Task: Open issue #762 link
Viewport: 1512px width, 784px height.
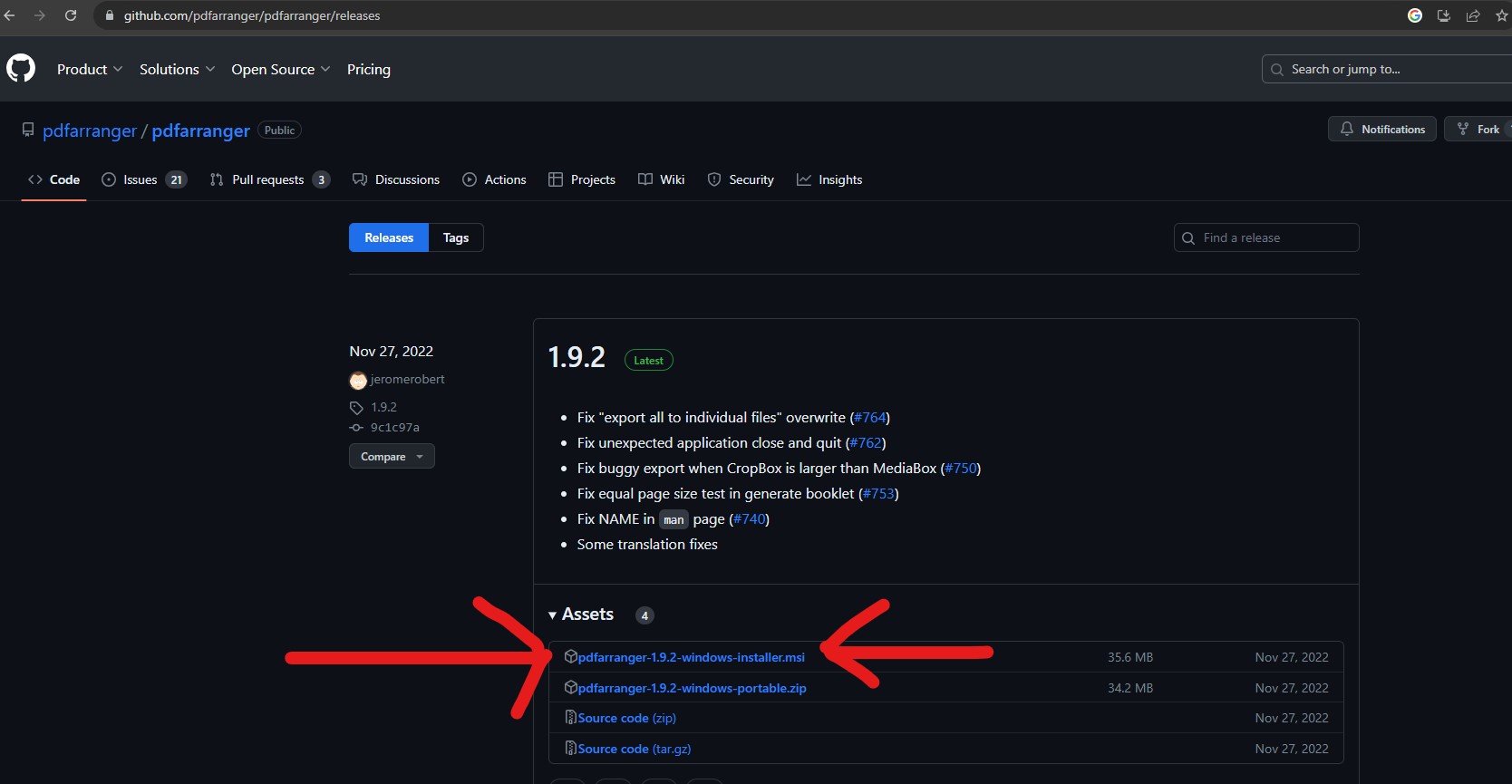Action: [866, 442]
